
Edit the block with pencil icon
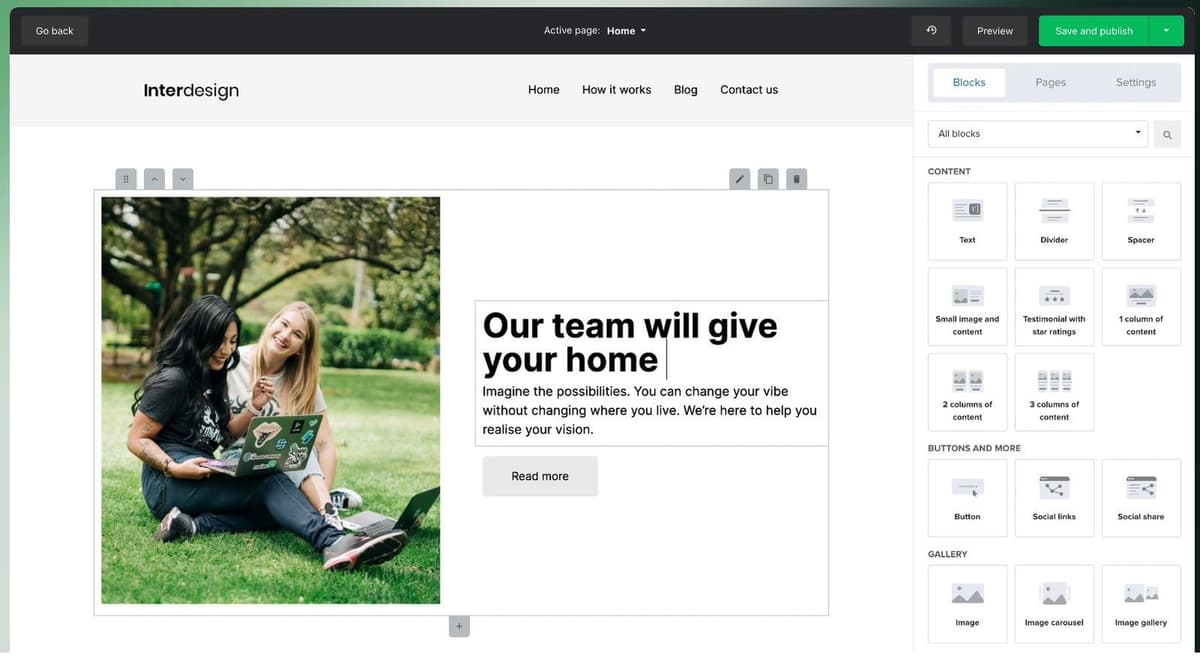tap(740, 179)
